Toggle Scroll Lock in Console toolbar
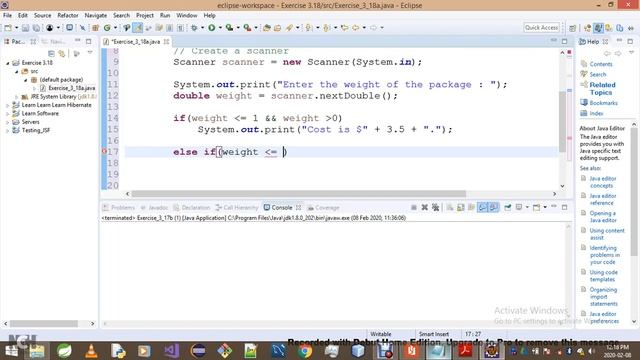Viewport: 640px width, 360px height. click(x=461, y=207)
